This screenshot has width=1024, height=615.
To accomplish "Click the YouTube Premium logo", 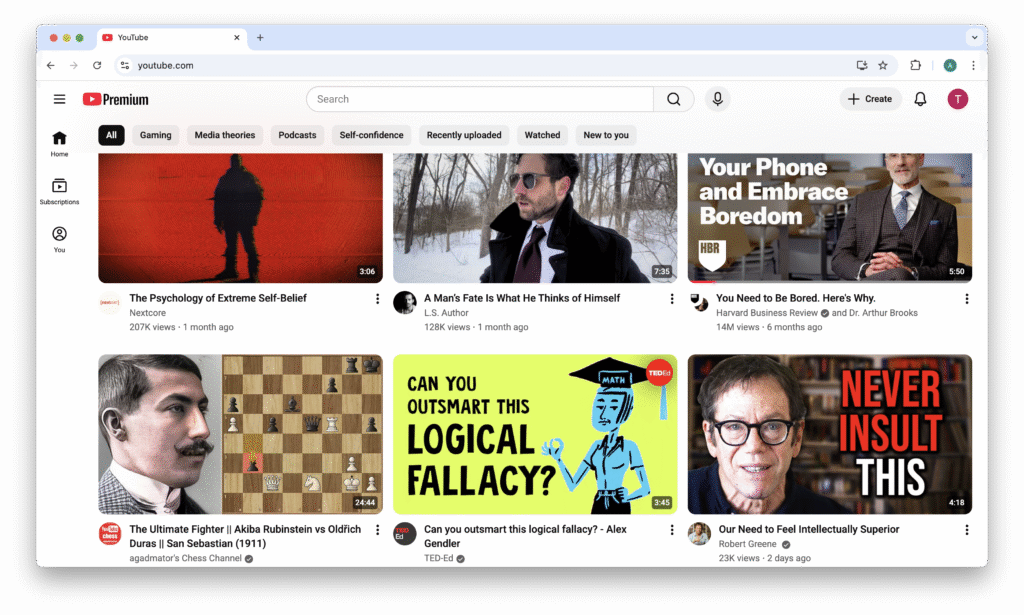I will [x=116, y=99].
